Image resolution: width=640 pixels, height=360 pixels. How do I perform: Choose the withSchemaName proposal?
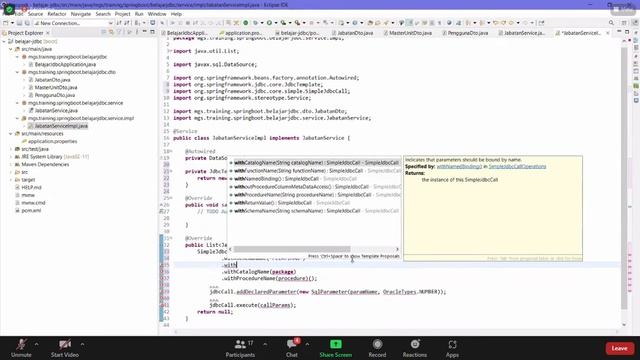tap(314, 211)
